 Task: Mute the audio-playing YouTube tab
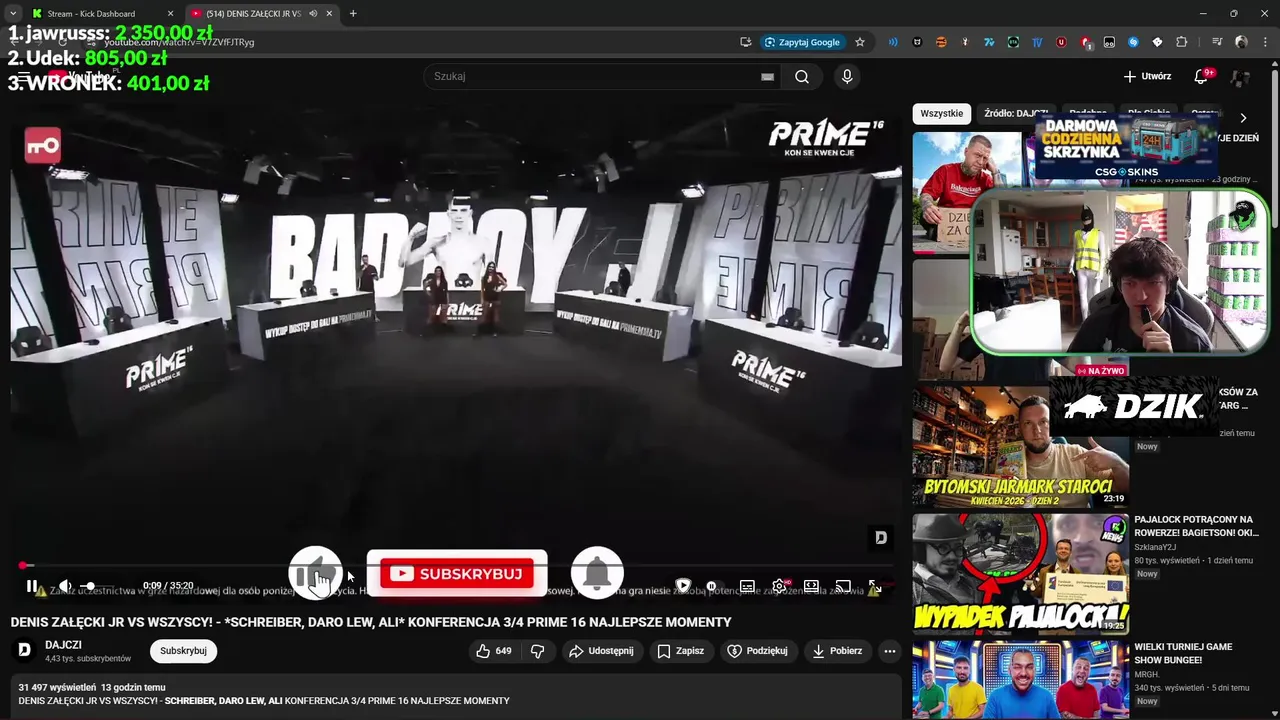click(313, 13)
